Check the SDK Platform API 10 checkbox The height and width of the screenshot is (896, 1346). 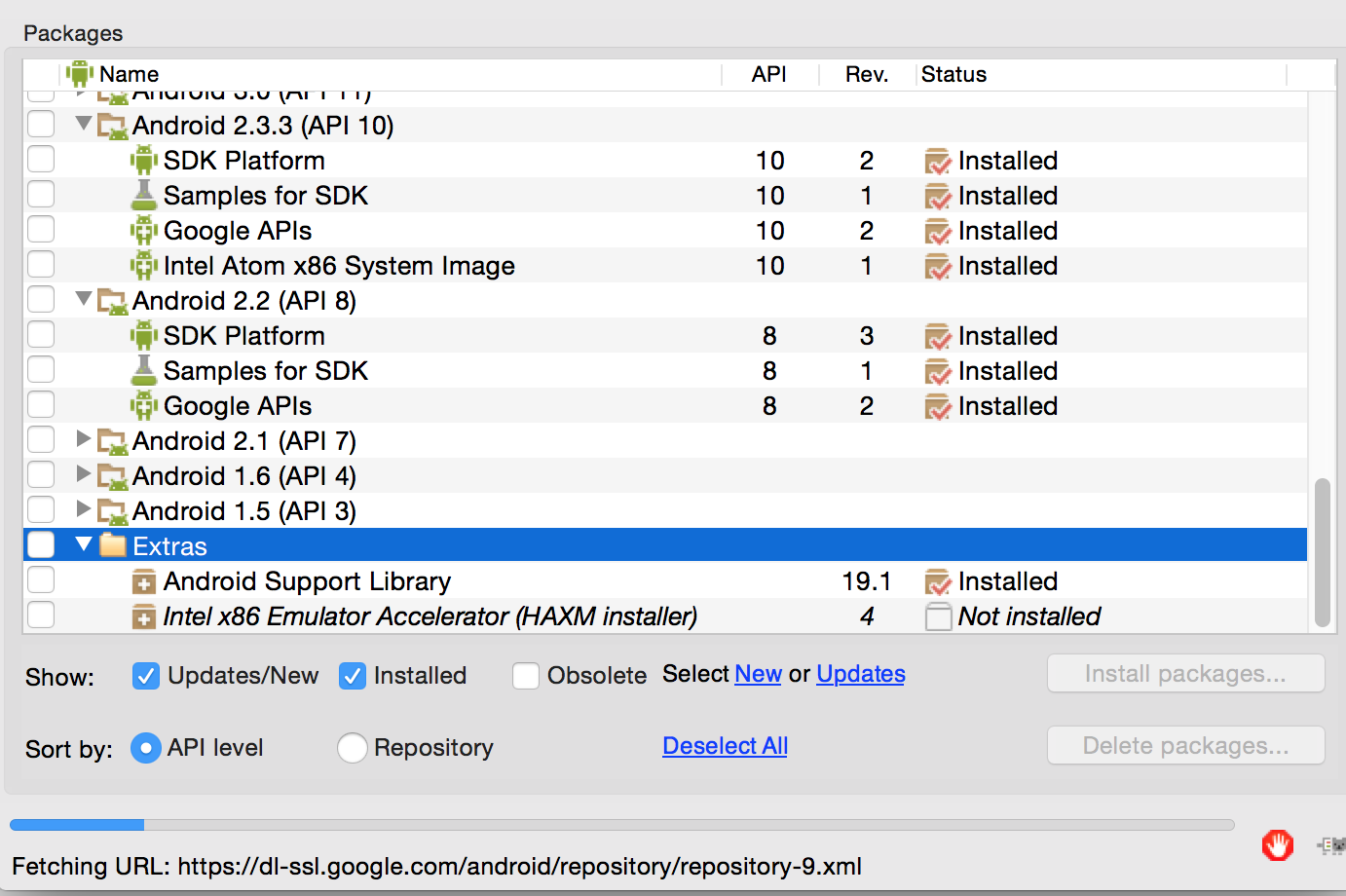pyautogui.click(x=41, y=160)
